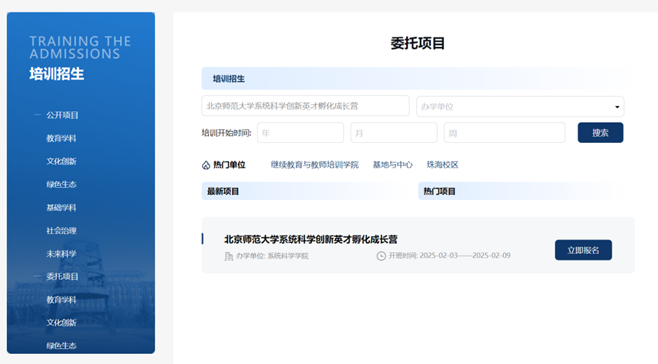Click the date range 2025-02-03——2025-02-09
Viewport: 658px width, 364px height.
point(465,255)
